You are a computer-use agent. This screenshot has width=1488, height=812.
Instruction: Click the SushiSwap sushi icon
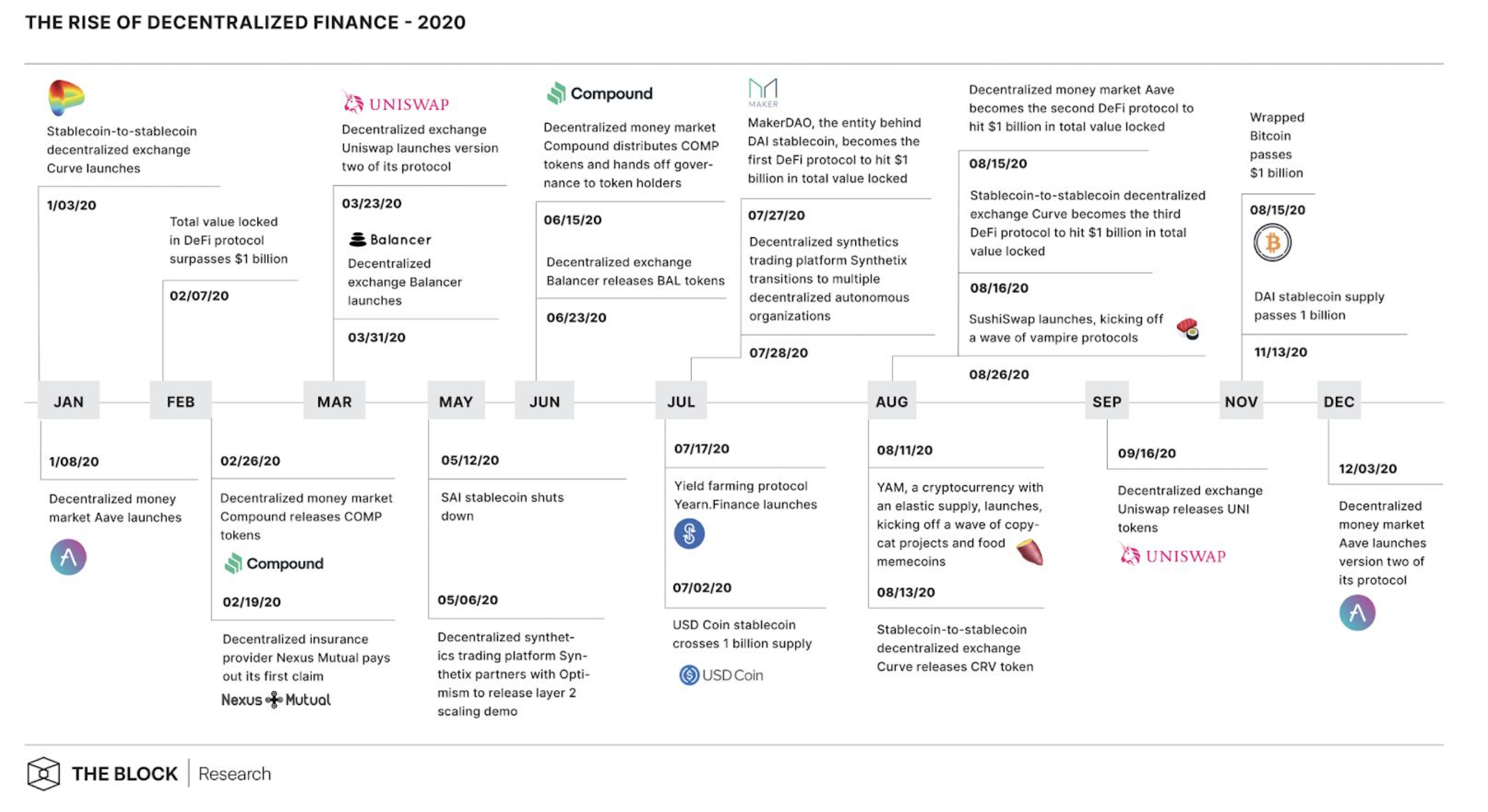(1187, 328)
